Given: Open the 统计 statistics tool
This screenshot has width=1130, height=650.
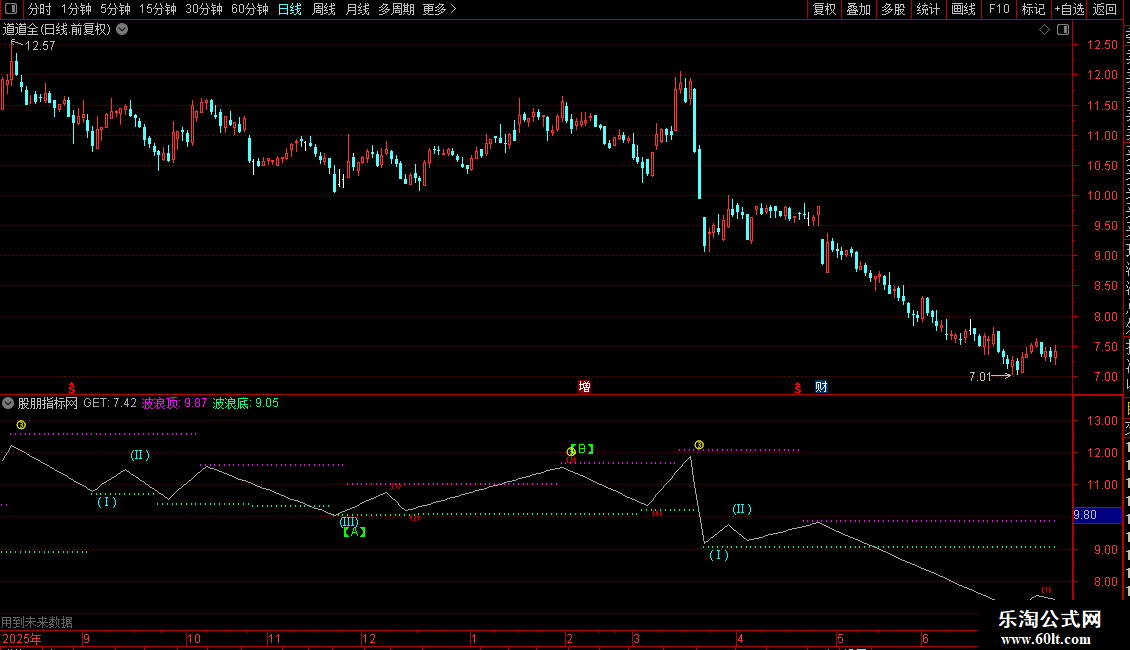Looking at the screenshot, I should (x=927, y=9).
